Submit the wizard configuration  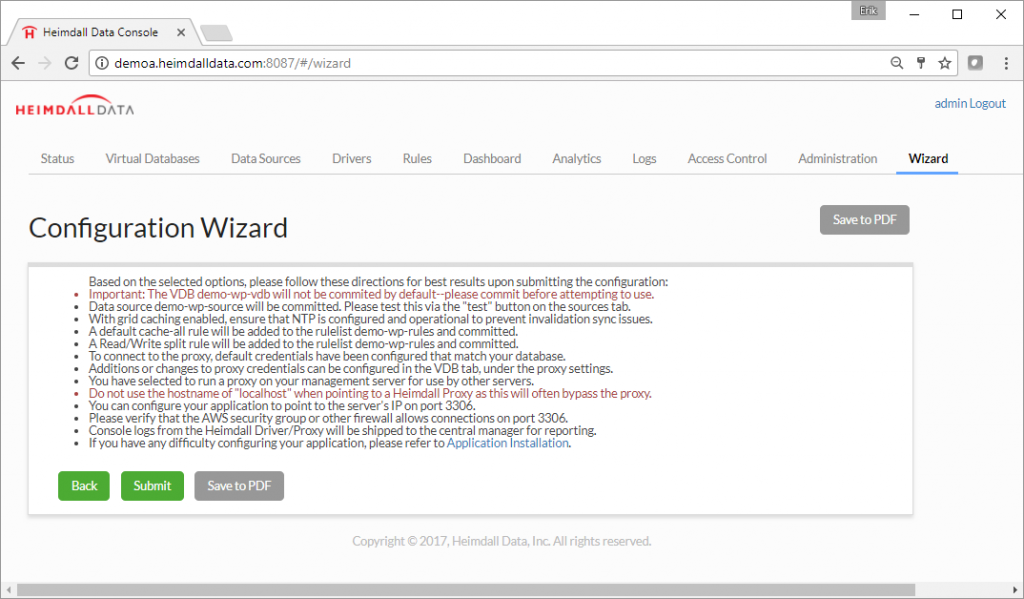point(152,486)
